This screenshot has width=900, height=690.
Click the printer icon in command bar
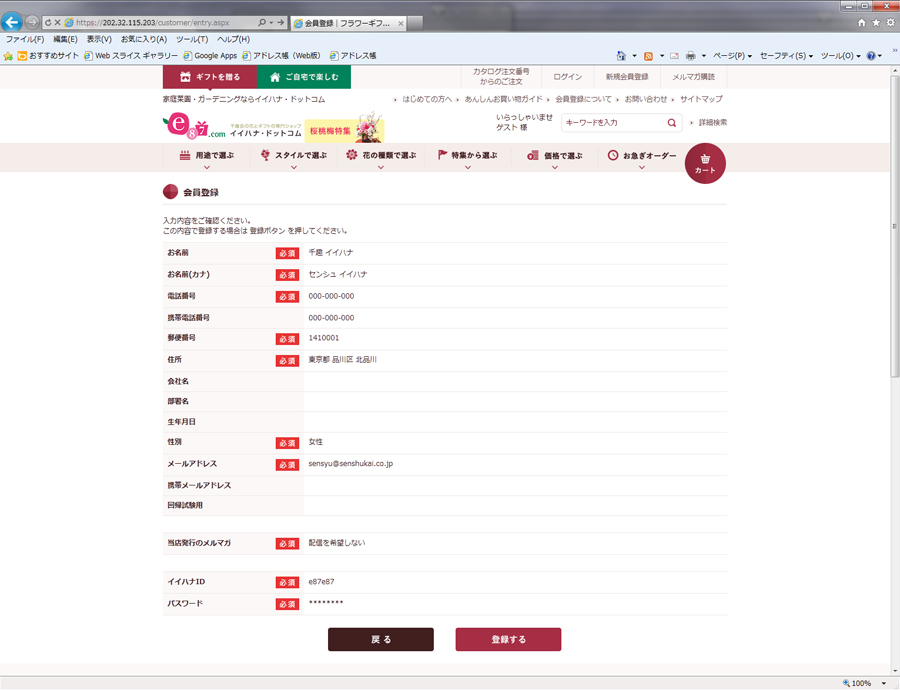(x=690, y=56)
